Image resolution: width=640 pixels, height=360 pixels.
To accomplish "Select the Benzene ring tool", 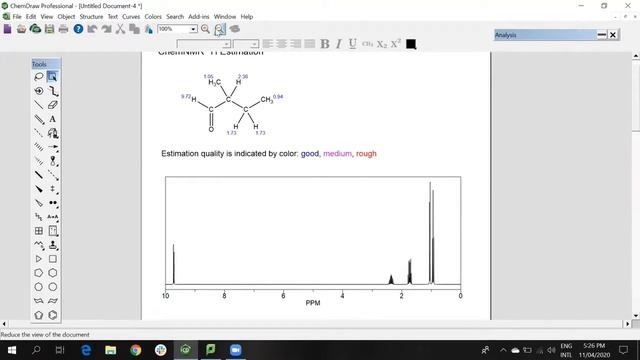I will 53,315.
